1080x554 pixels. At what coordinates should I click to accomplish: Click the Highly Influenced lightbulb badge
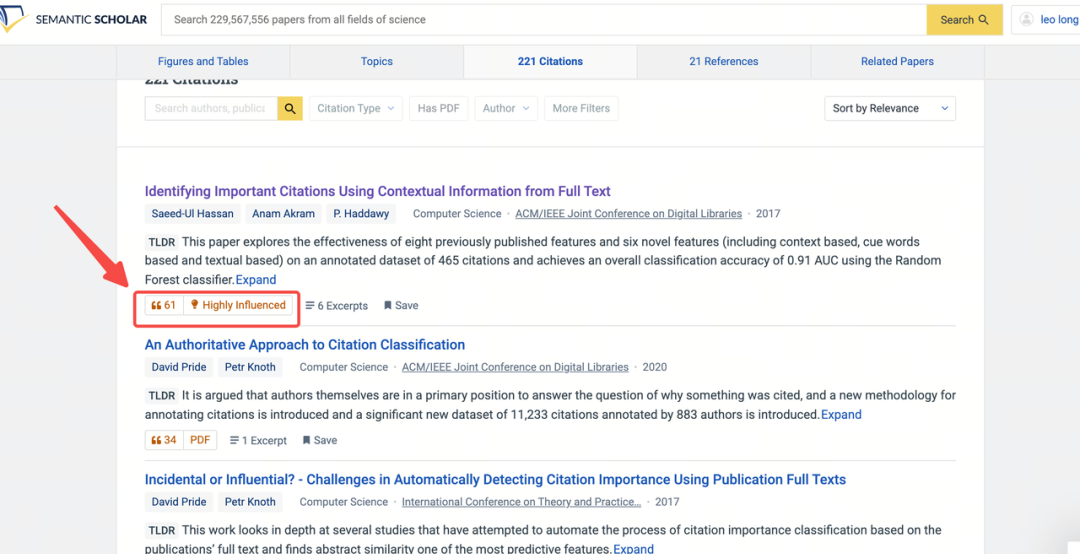pyautogui.click(x=238, y=306)
